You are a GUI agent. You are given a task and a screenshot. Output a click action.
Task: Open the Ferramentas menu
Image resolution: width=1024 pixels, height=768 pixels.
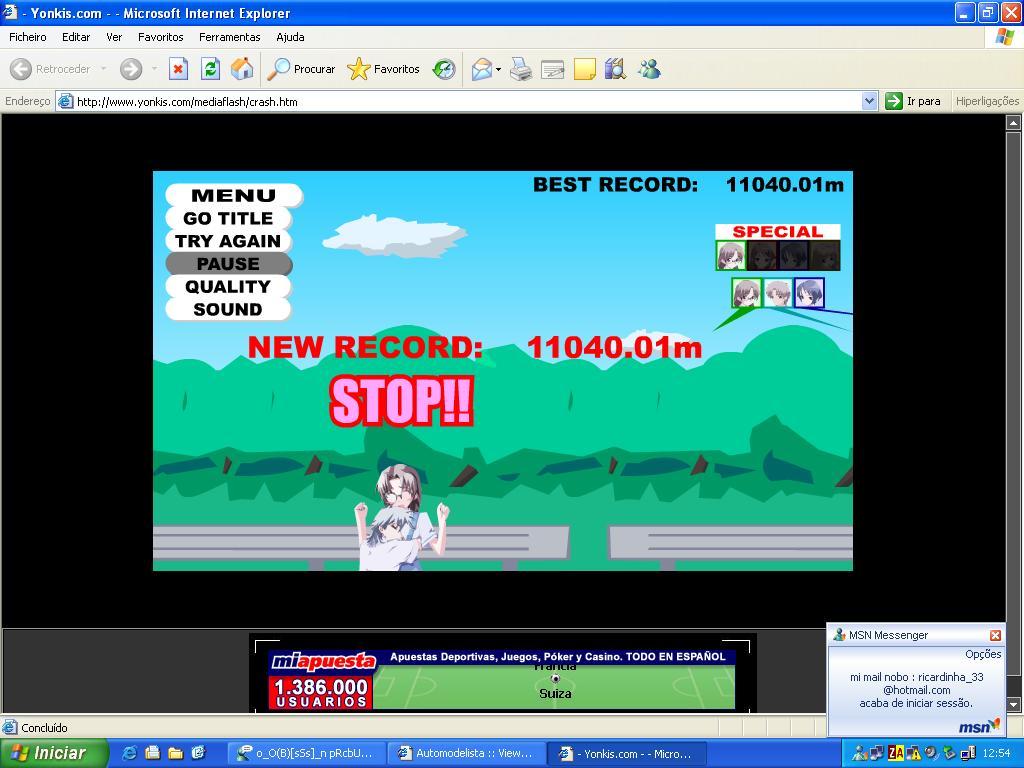click(x=230, y=37)
